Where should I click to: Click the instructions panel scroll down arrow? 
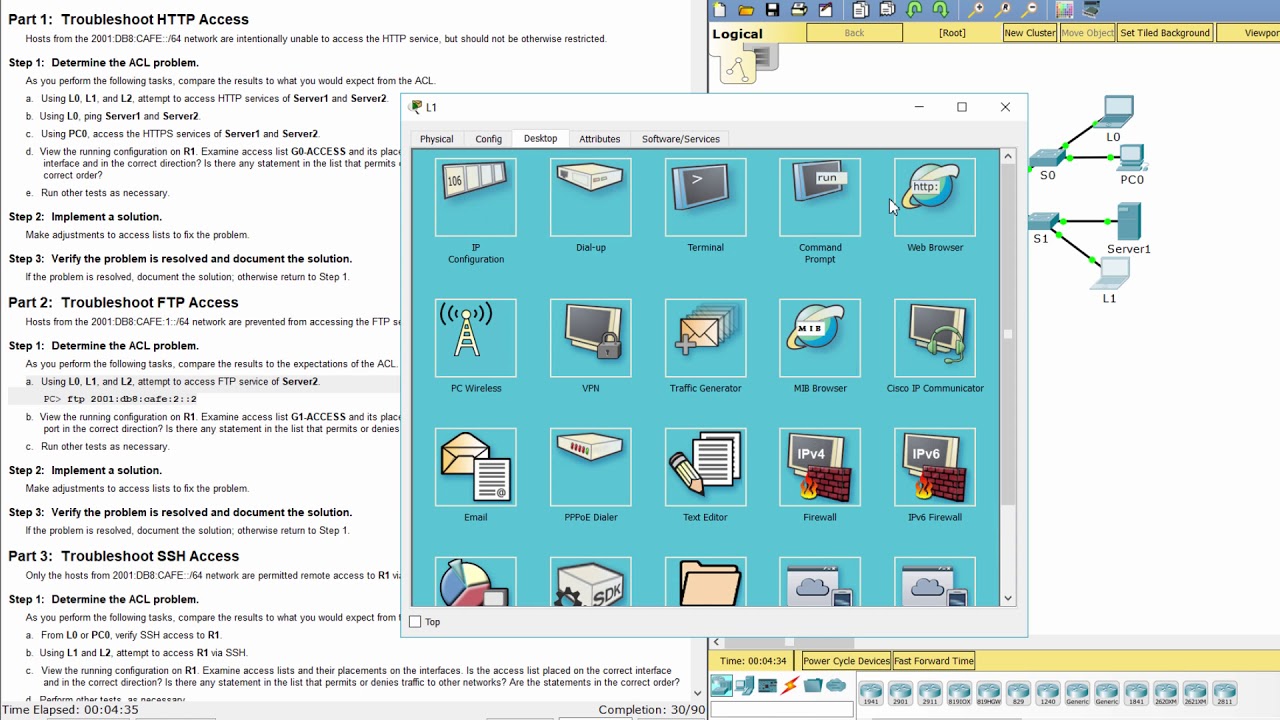pyautogui.click(x=698, y=692)
